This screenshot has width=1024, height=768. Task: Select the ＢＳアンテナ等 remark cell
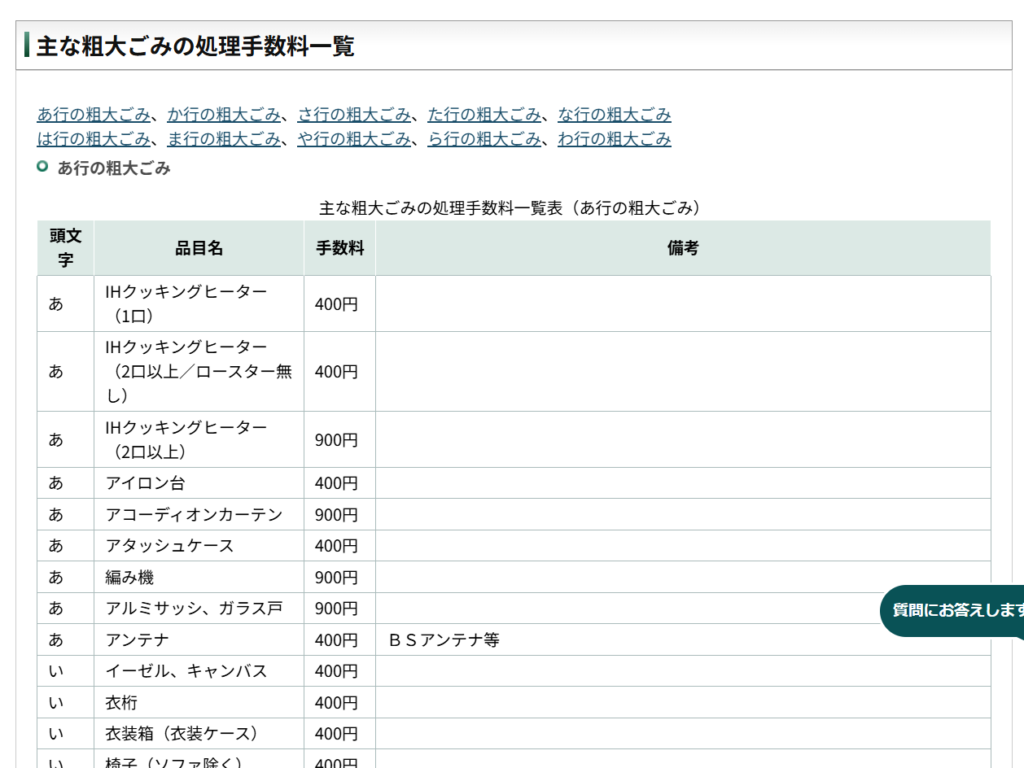pos(443,640)
